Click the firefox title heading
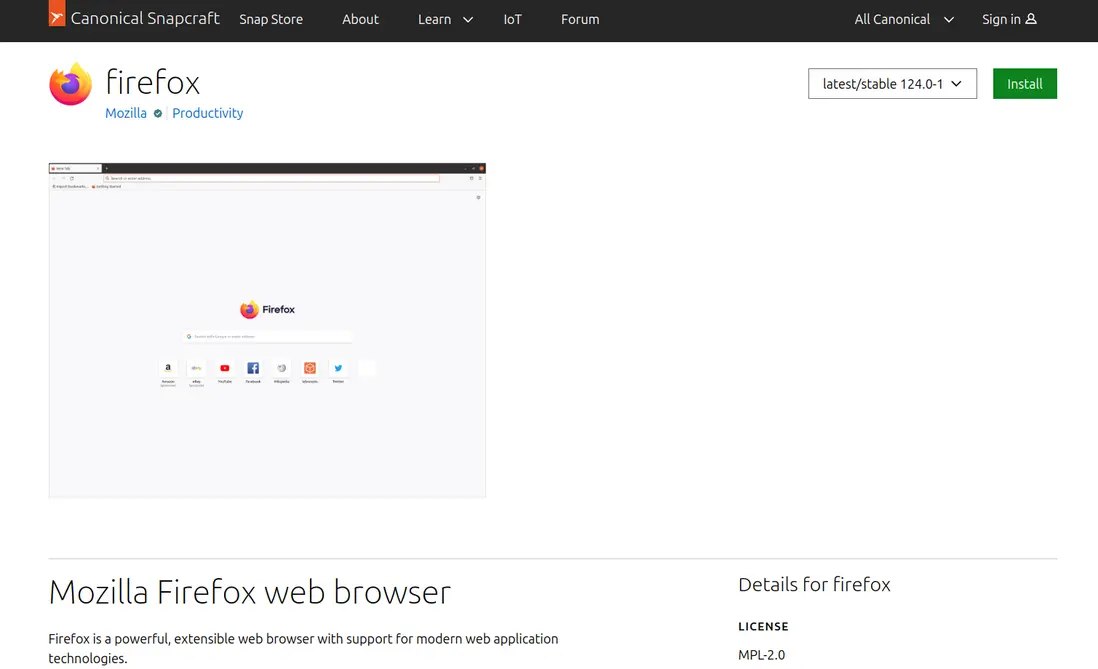Image resolution: width=1098 pixels, height=669 pixels. 153,82
